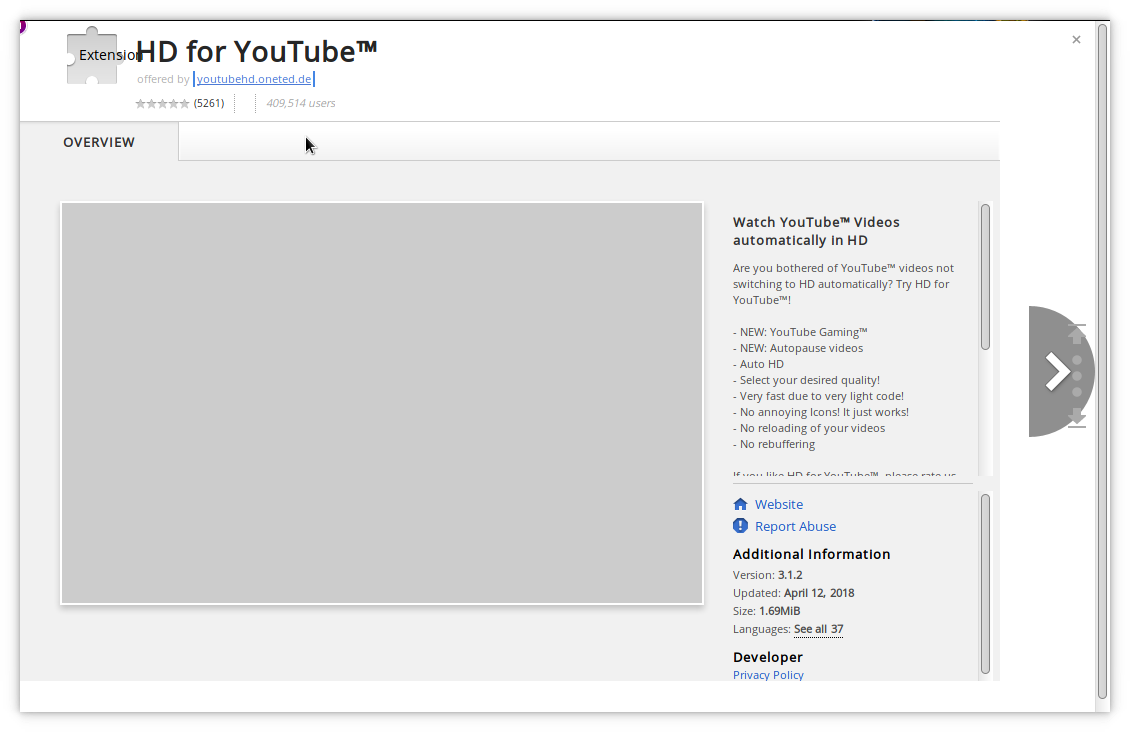1130x732 pixels.
Task: Show all 37 supported languages
Action: [818, 629]
